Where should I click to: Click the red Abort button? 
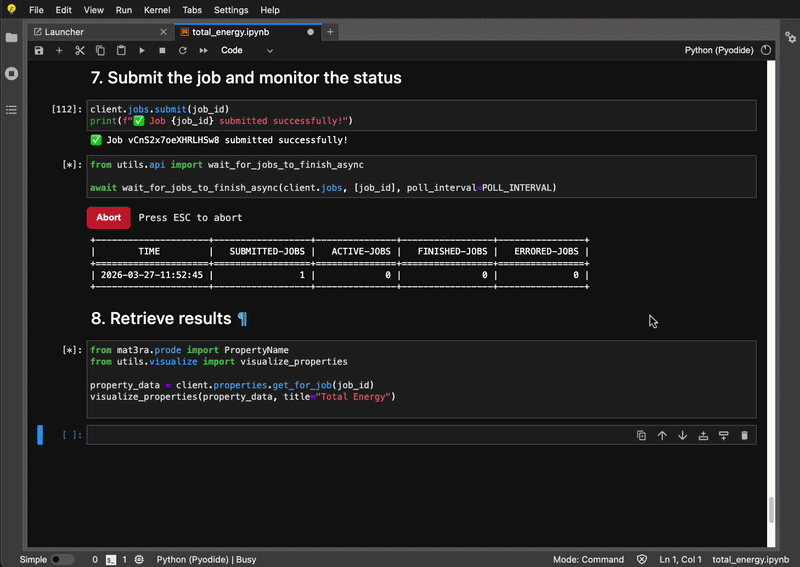pyautogui.click(x=109, y=217)
